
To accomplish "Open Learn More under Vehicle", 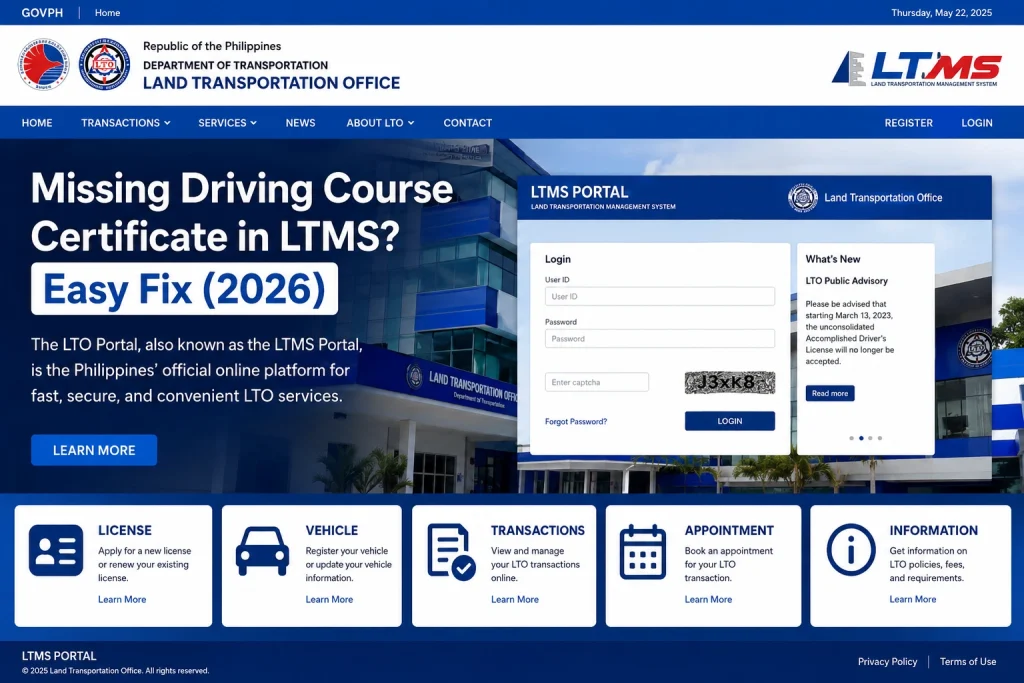I will click(329, 599).
